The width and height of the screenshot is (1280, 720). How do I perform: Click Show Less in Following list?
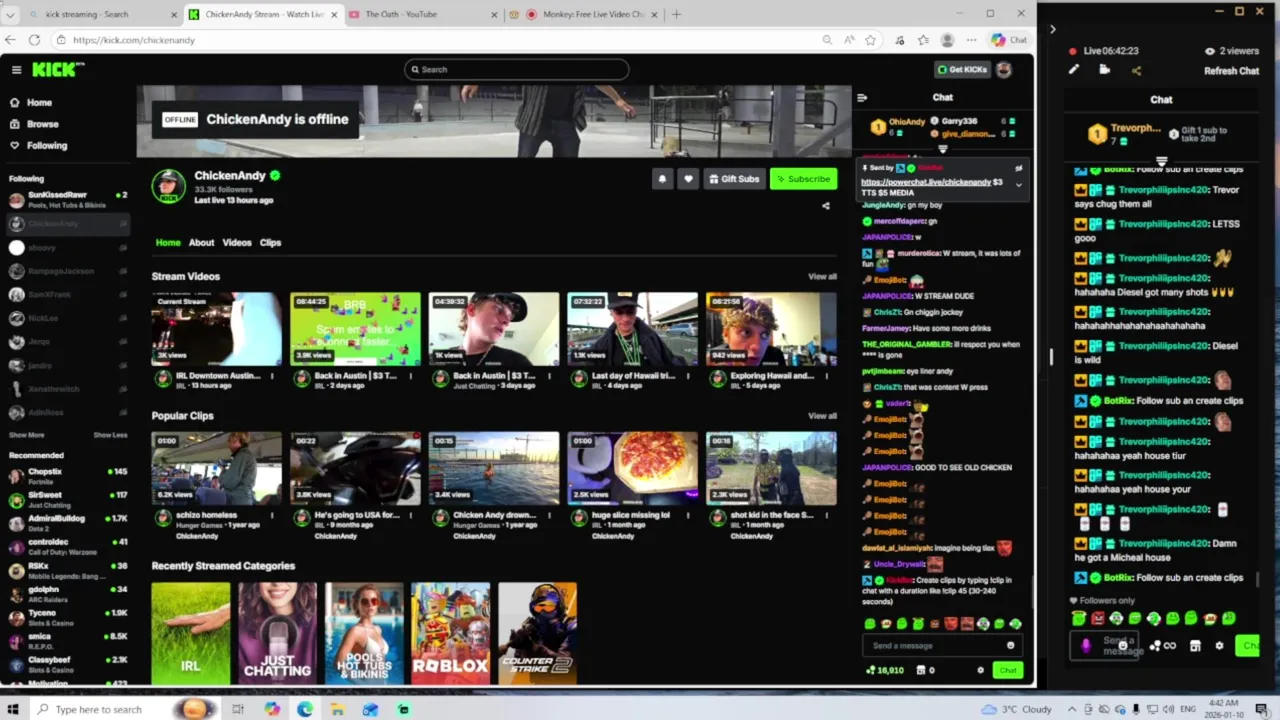pyautogui.click(x=110, y=435)
